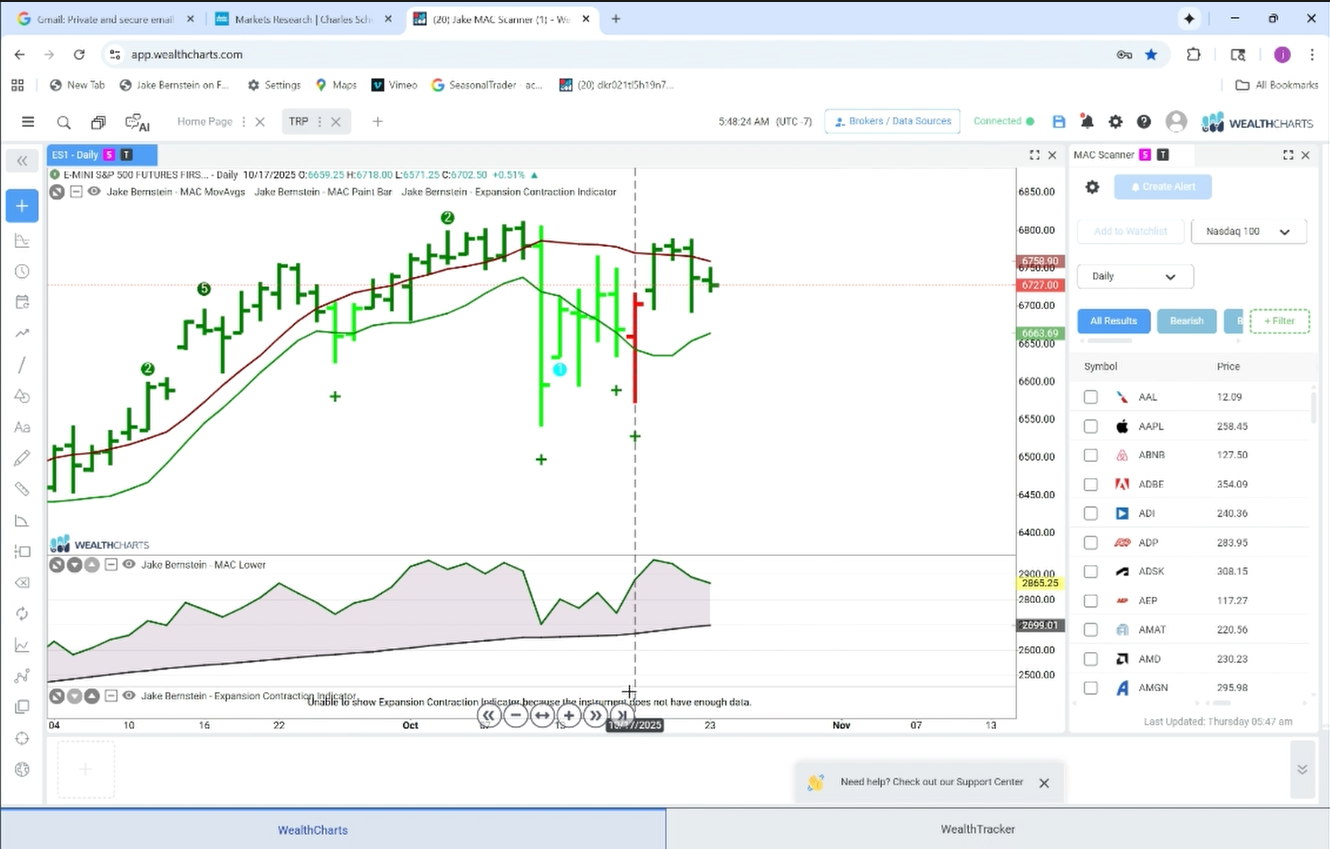Image resolution: width=1330 pixels, height=849 pixels.
Task: Toggle visibility eye of MAC Lower indicator
Action: point(129,564)
